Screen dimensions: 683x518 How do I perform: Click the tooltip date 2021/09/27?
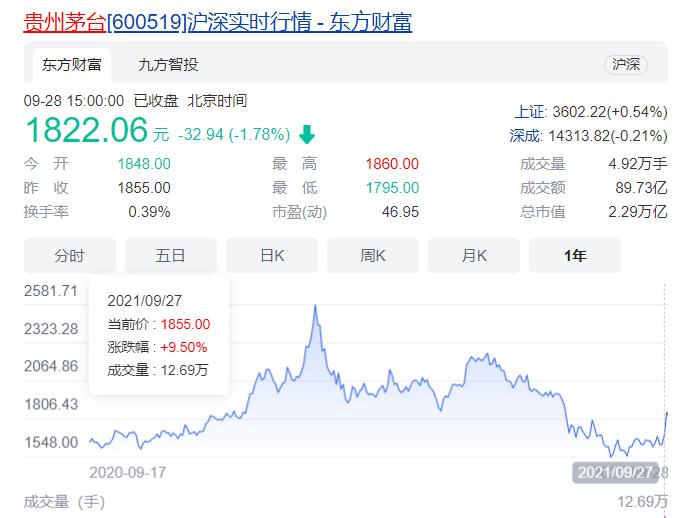pos(145,301)
